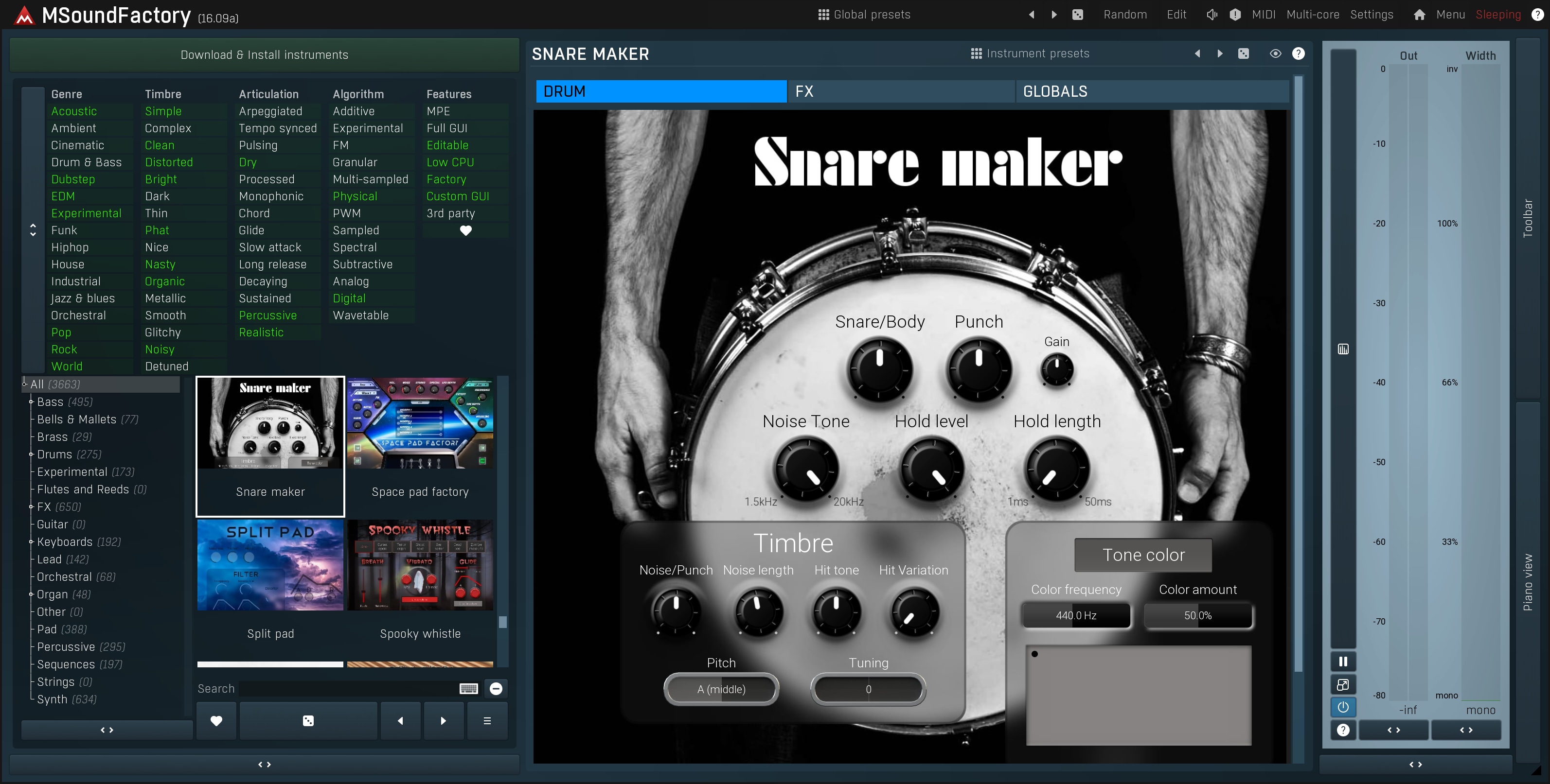Toggle the eye visibility icon in Snare Maker header
Viewport: 1550px width, 784px height.
pyautogui.click(x=1275, y=53)
